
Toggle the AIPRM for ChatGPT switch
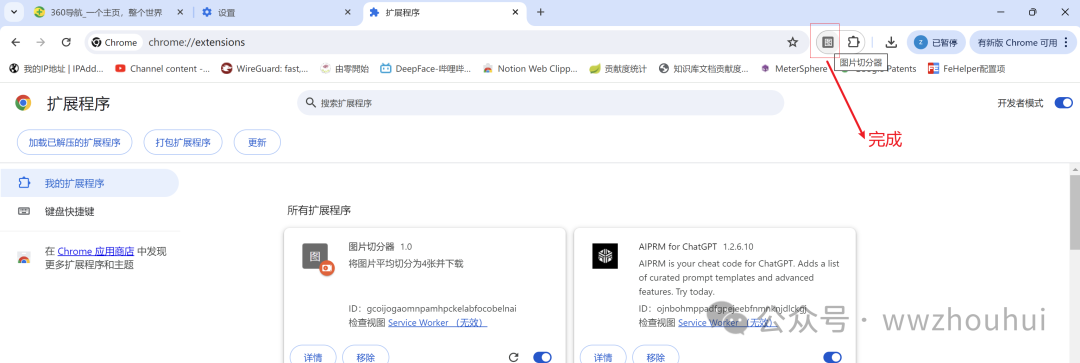[x=832, y=357]
